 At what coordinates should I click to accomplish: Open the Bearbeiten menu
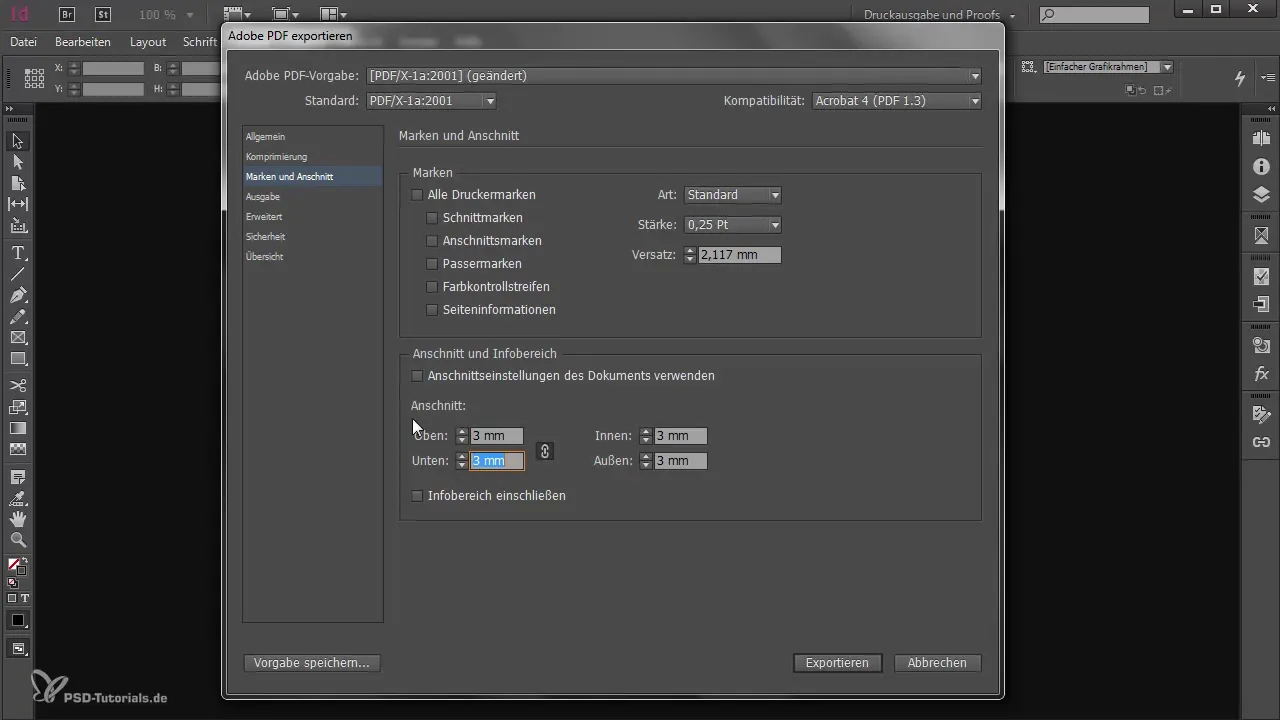pyautogui.click(x=83, y=43)
